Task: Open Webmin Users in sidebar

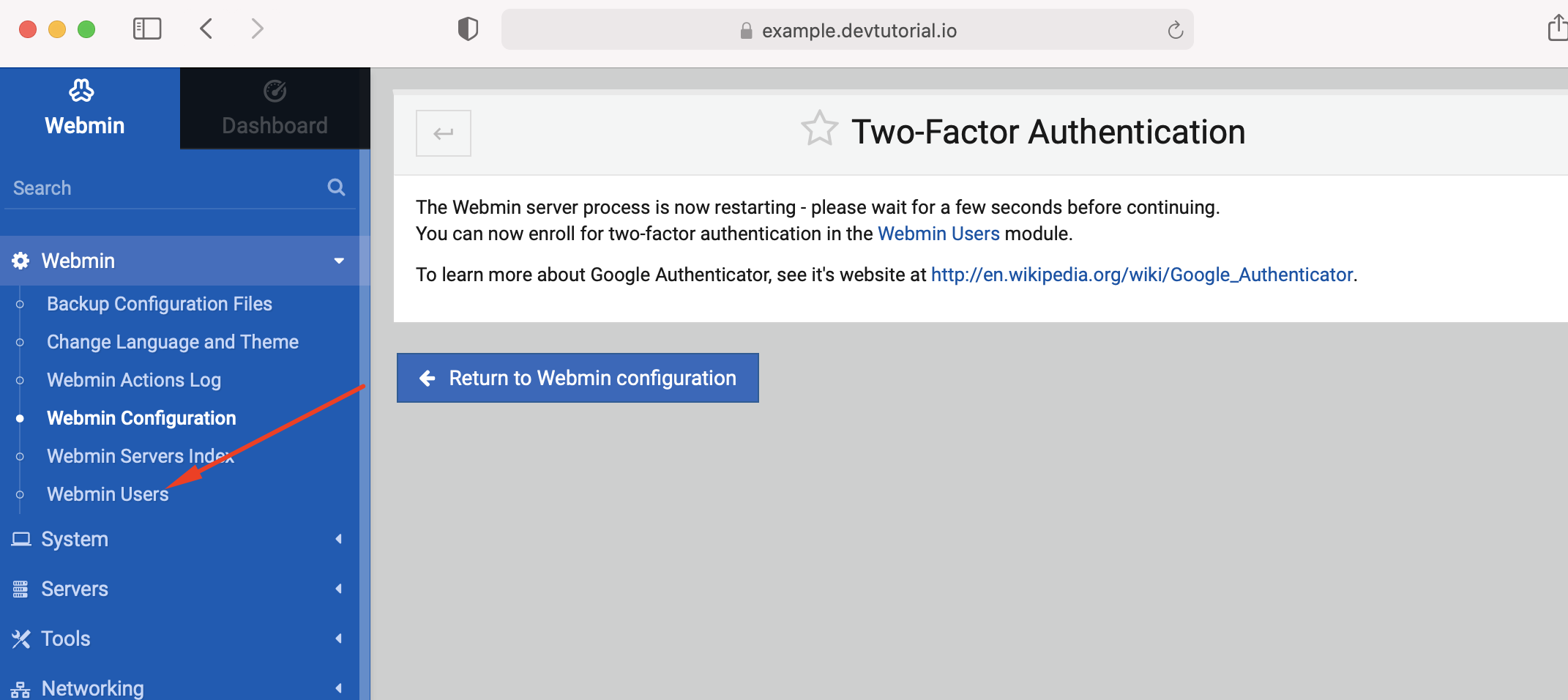Action: tap(108, 494)
